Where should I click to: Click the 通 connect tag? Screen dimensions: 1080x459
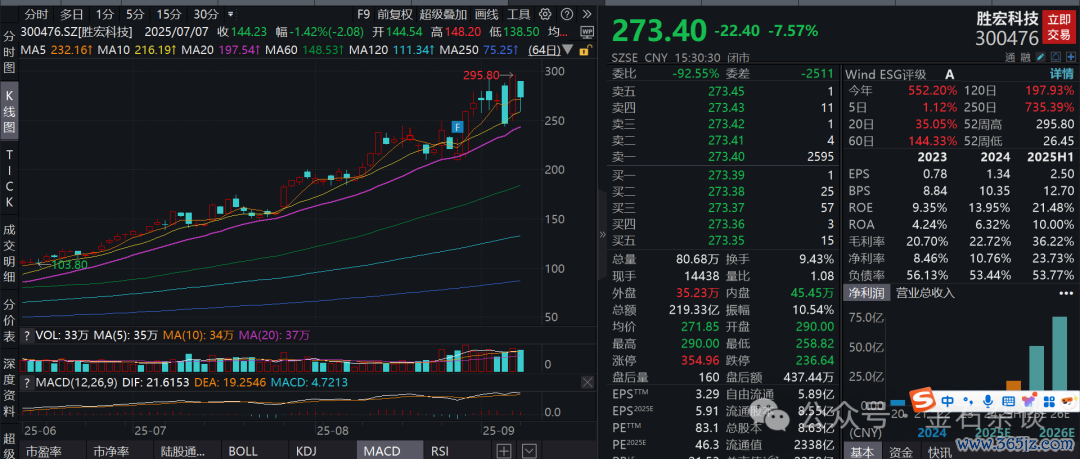(x=1010, y=58)
